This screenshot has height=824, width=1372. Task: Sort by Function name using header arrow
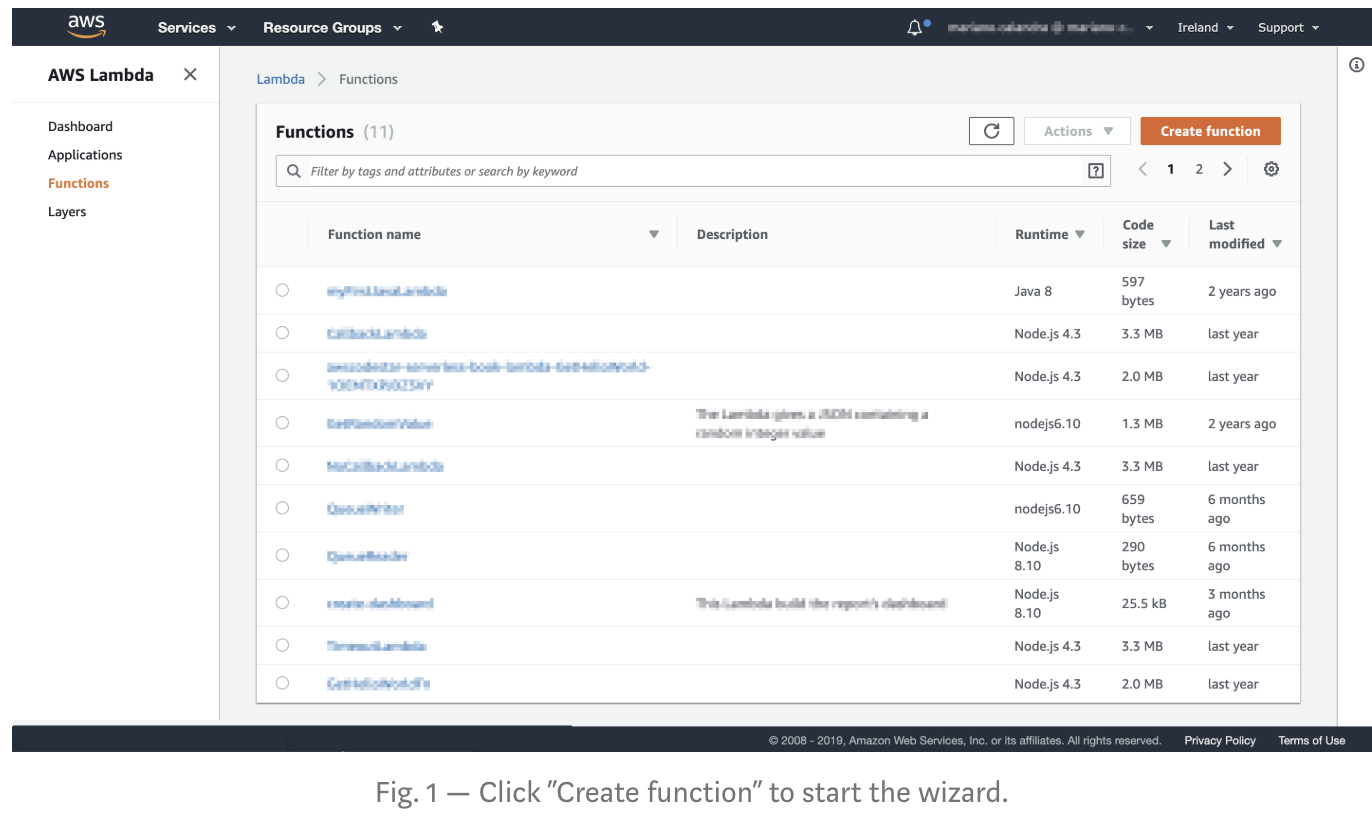coord(654,234)
